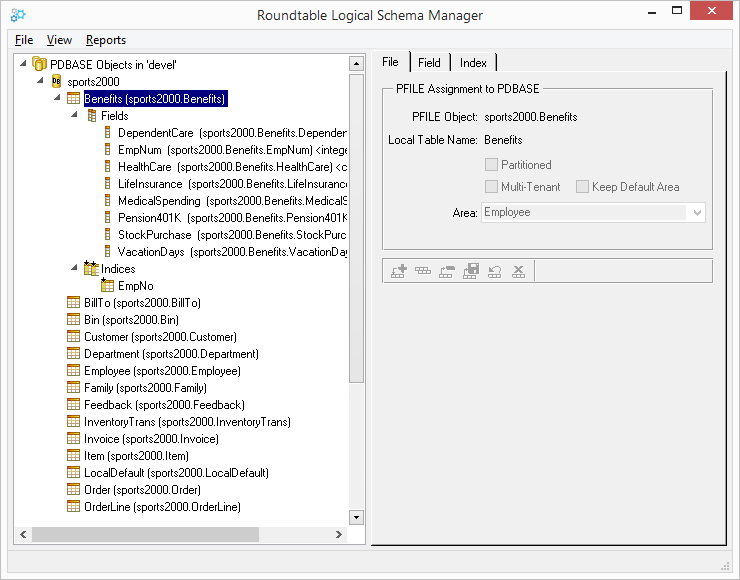Switch to the Field tab

429,63
